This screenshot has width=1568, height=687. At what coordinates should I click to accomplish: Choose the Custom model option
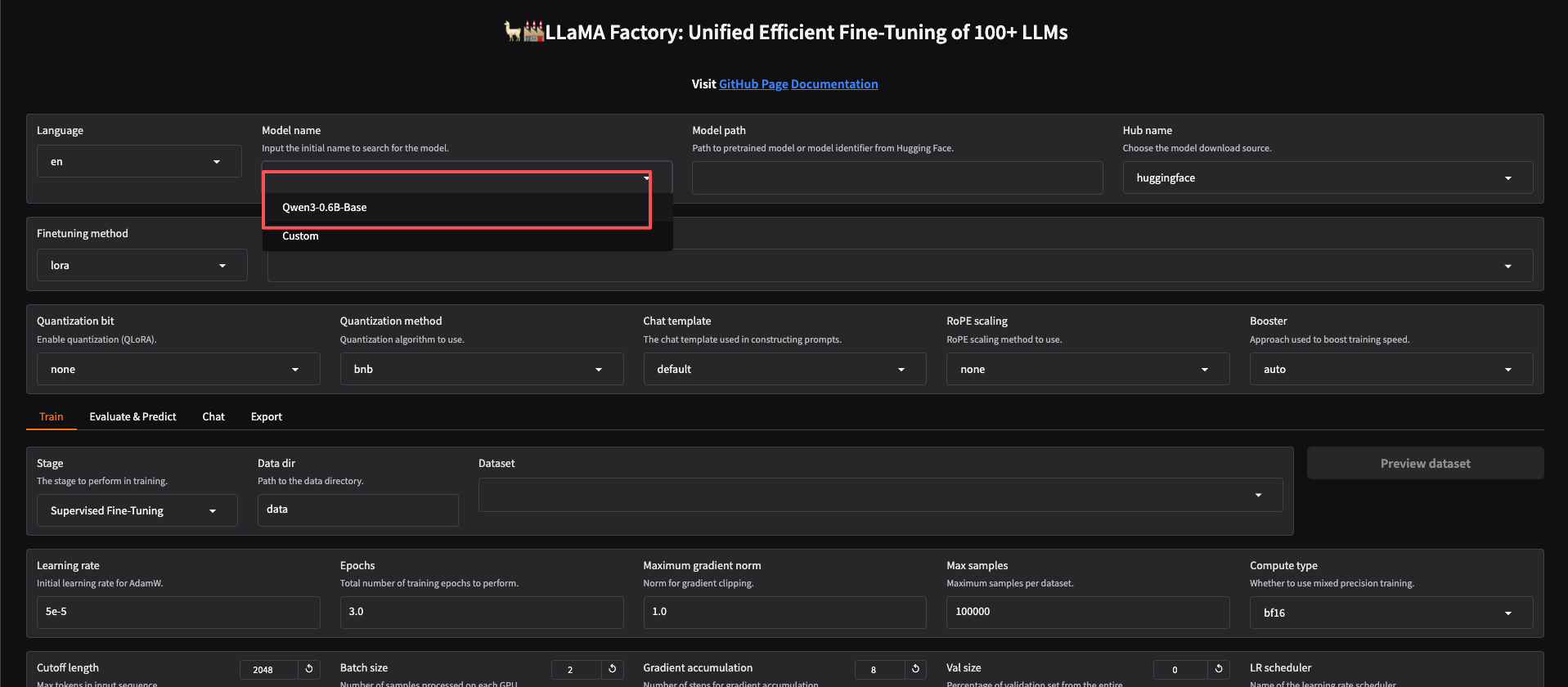click(x=301, y=236)
